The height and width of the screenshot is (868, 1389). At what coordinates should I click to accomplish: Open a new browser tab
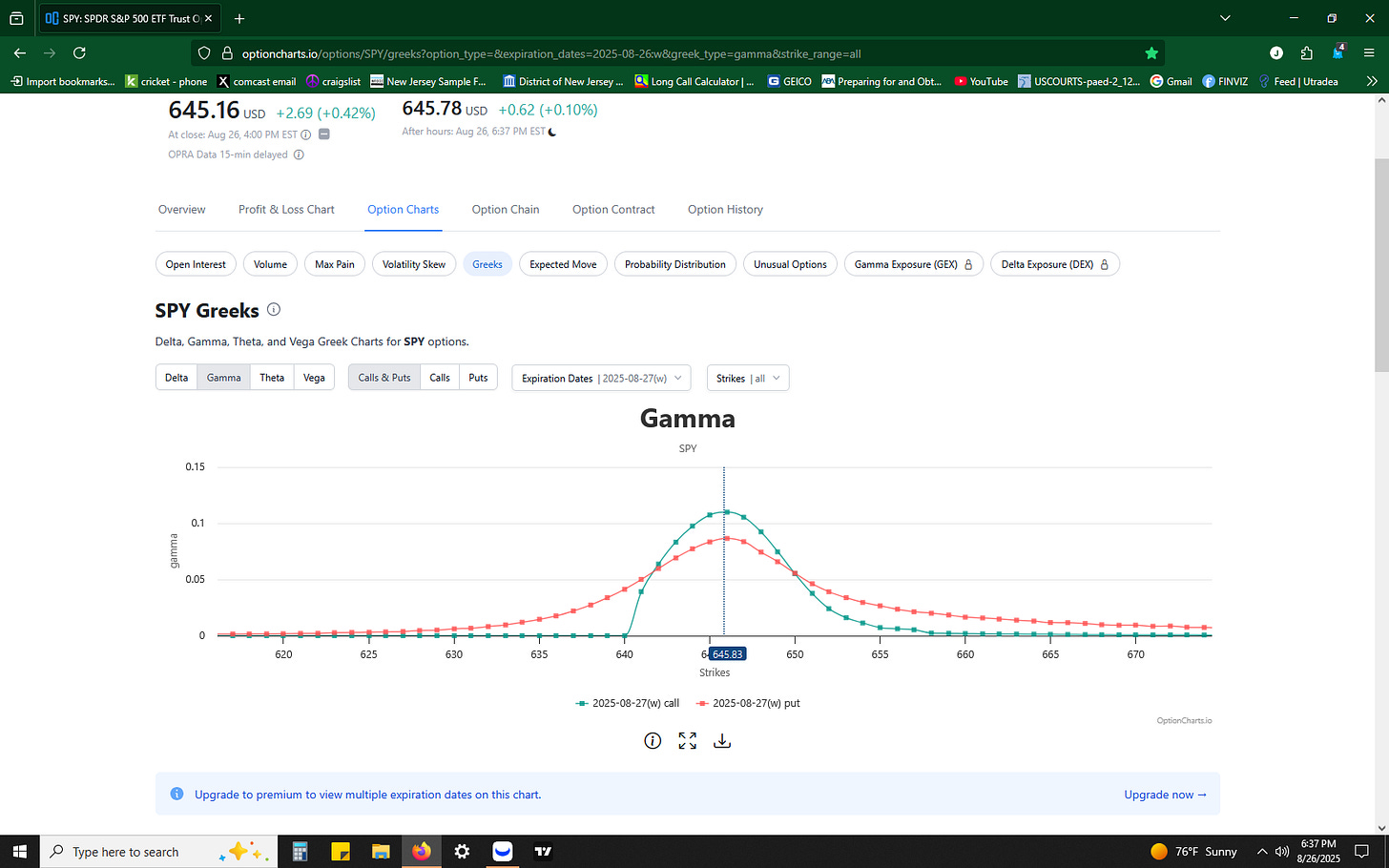pyautogui.click(x=239, y=18)
